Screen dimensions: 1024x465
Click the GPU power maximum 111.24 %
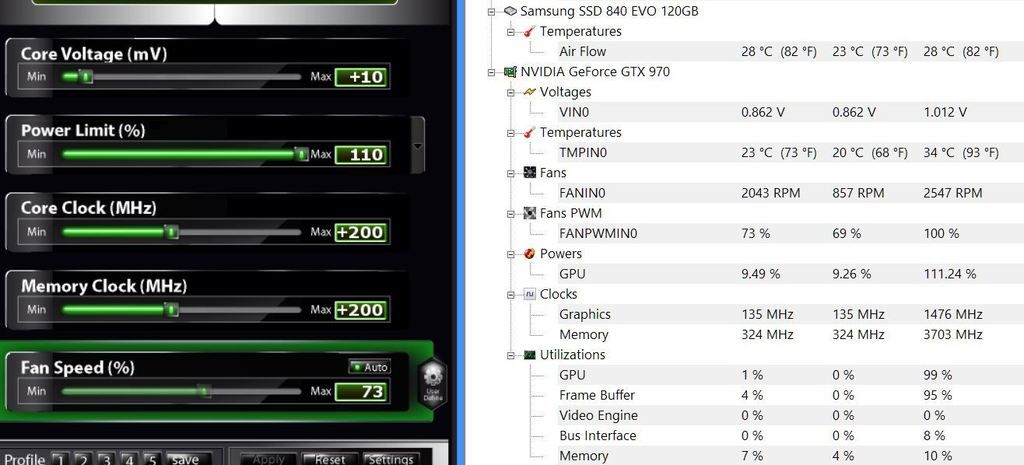coord(950,274)
